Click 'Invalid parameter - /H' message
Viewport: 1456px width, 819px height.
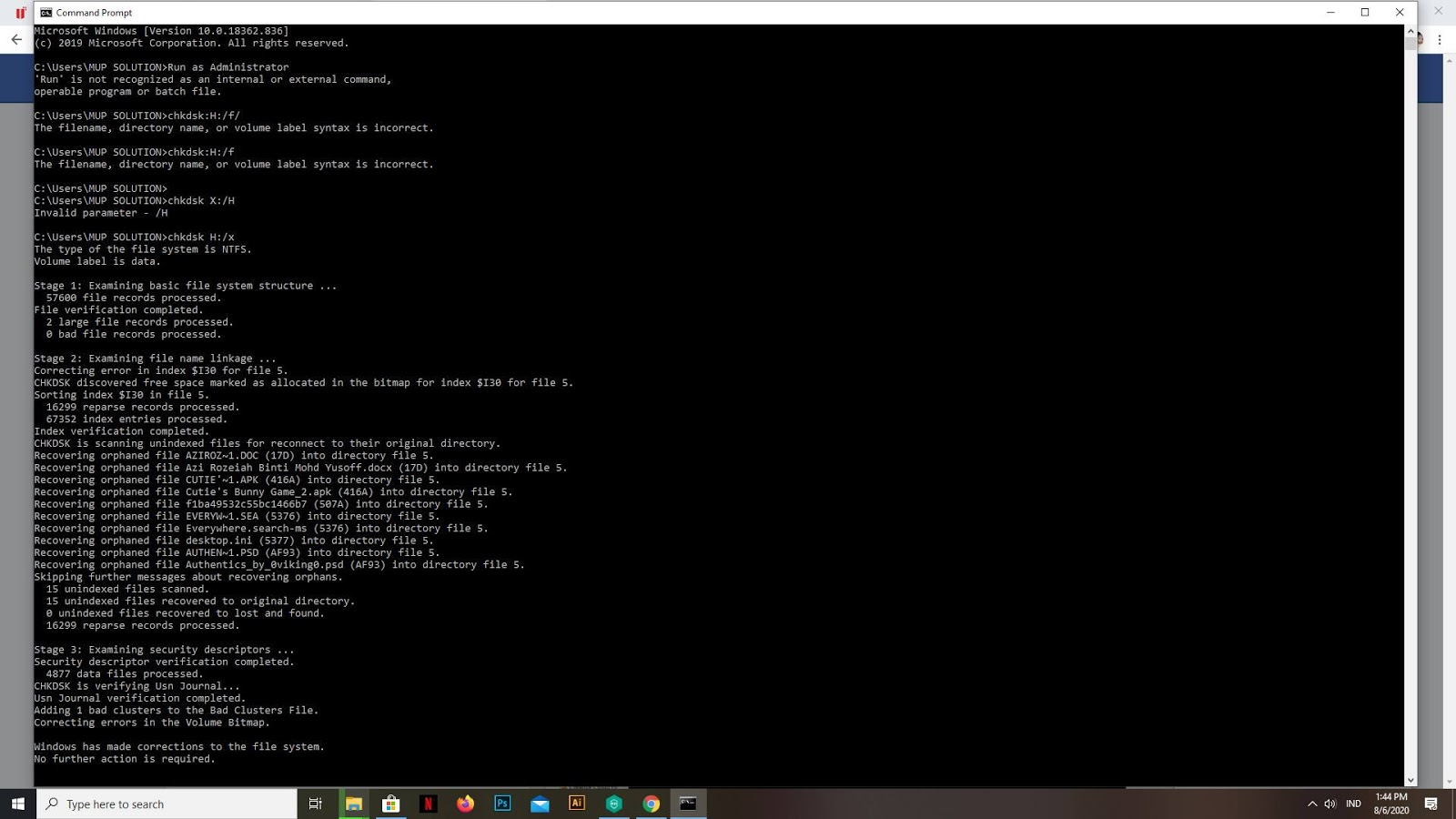pos(101,213)
